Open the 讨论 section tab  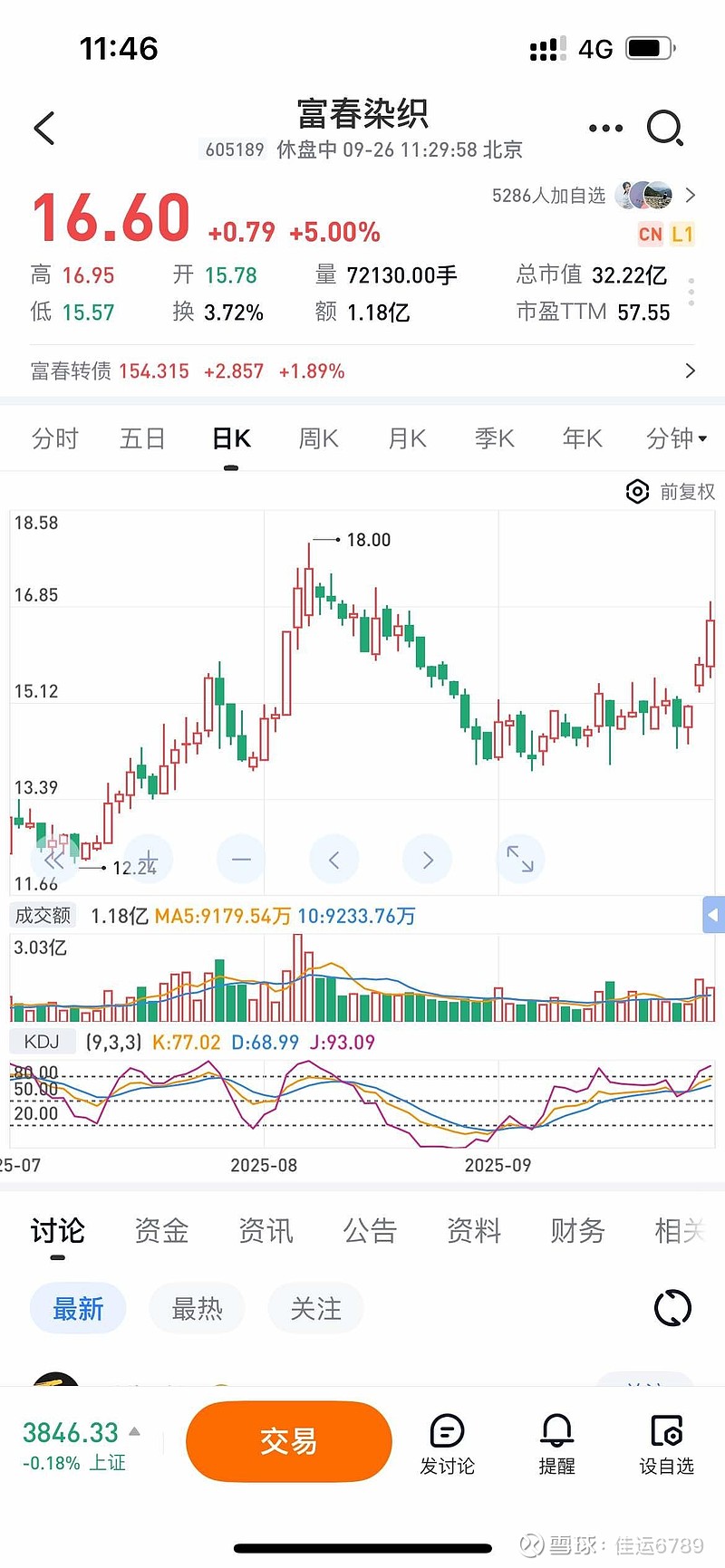click(x=58, y=1230)
